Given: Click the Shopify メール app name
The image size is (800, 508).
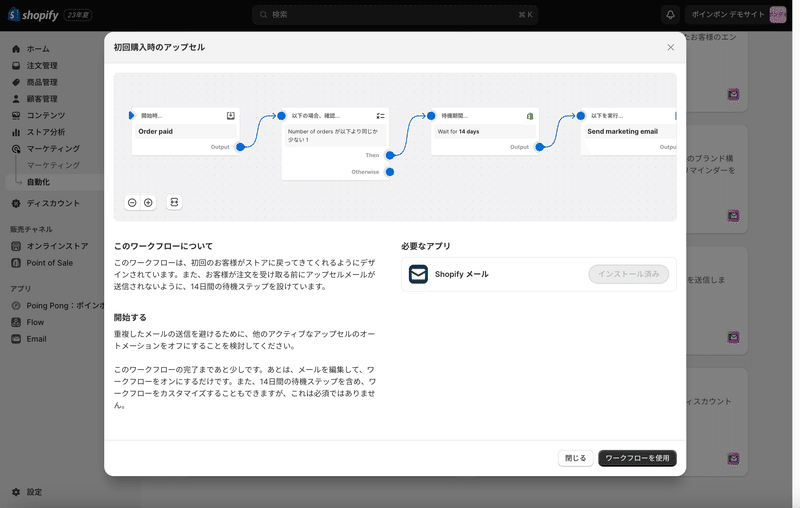Looking at the screenshot, I should tap(461, 274).
